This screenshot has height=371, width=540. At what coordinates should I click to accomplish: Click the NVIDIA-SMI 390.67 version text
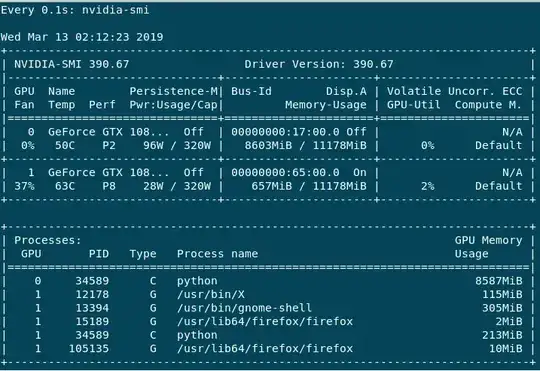click(x=72, y=64)
